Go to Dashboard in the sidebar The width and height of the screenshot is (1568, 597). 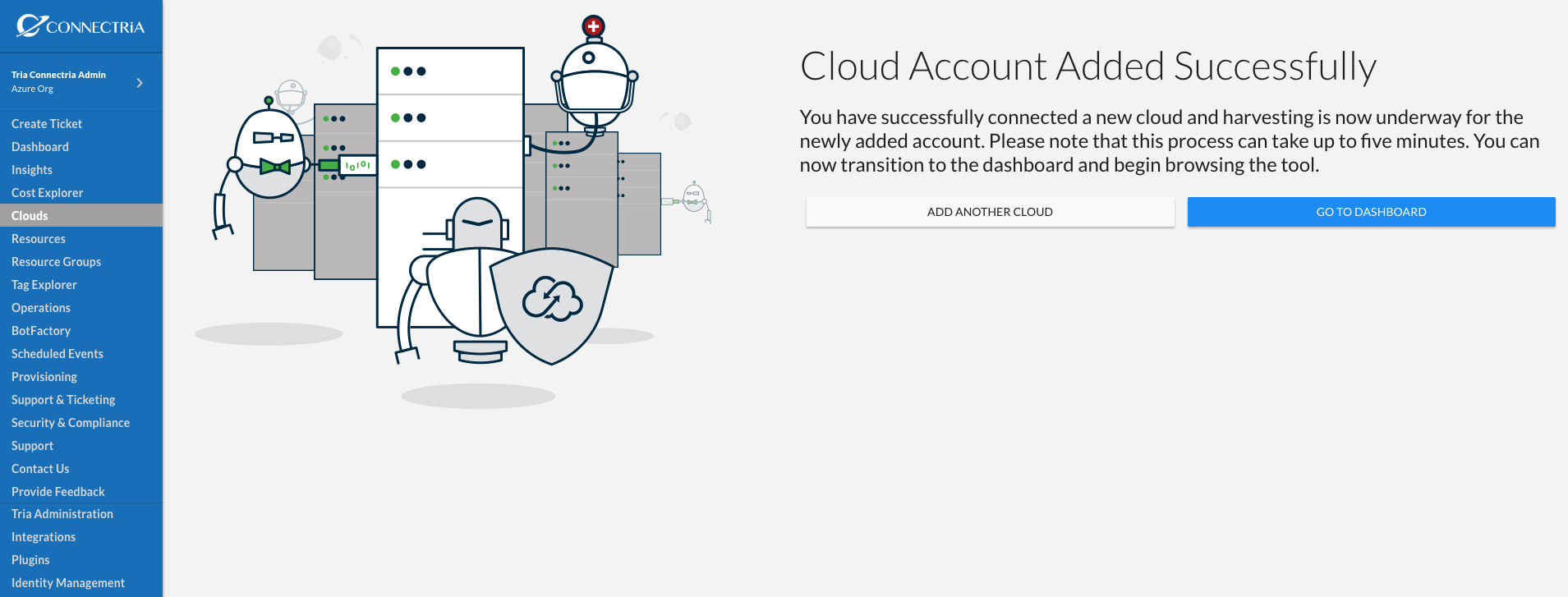point(40,147)
